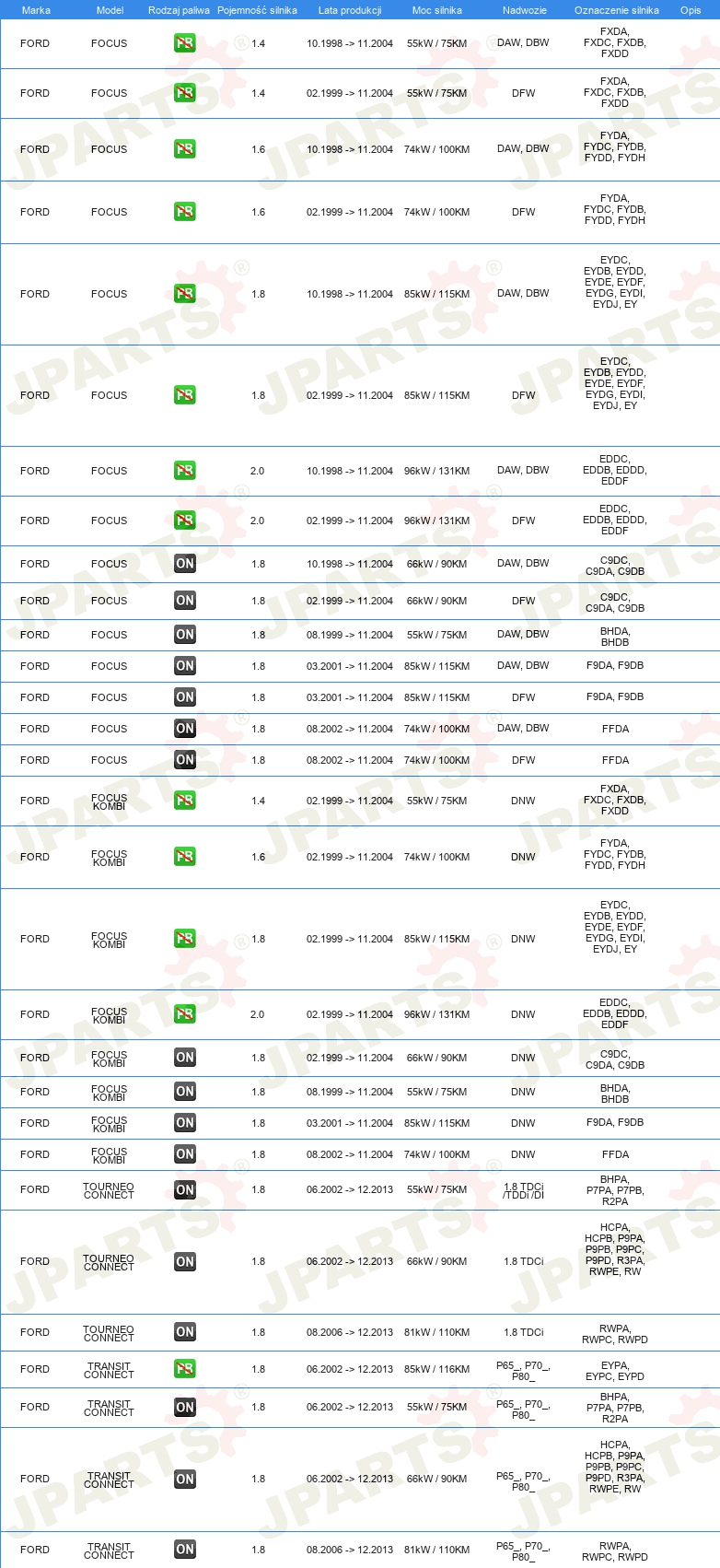The image size is (720, 1568).
Task: Click petrol icon in Focus 1.4 DFW row
Action: [184, 93]
